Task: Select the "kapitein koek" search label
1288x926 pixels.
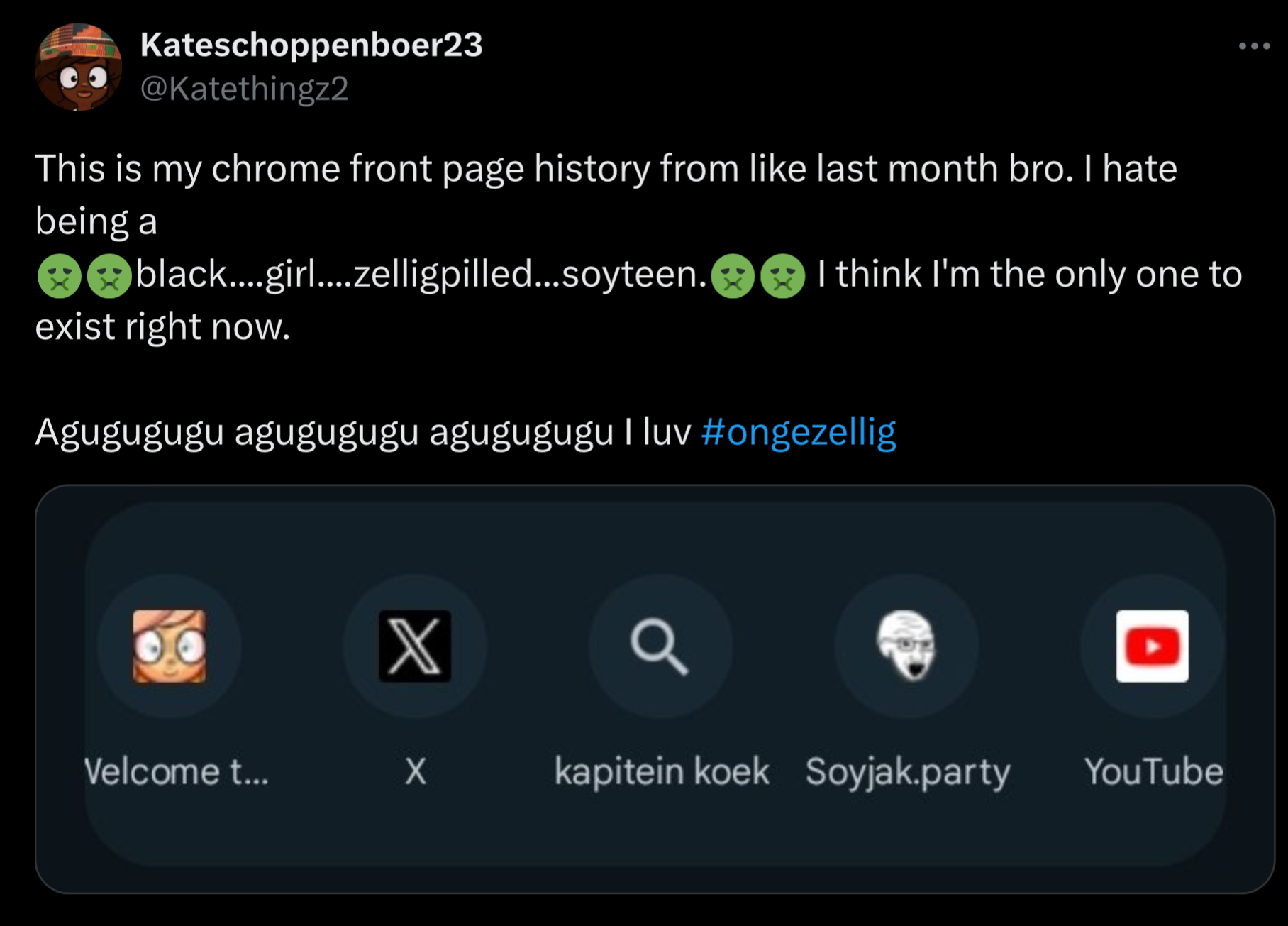Action: tap(662, 771)
